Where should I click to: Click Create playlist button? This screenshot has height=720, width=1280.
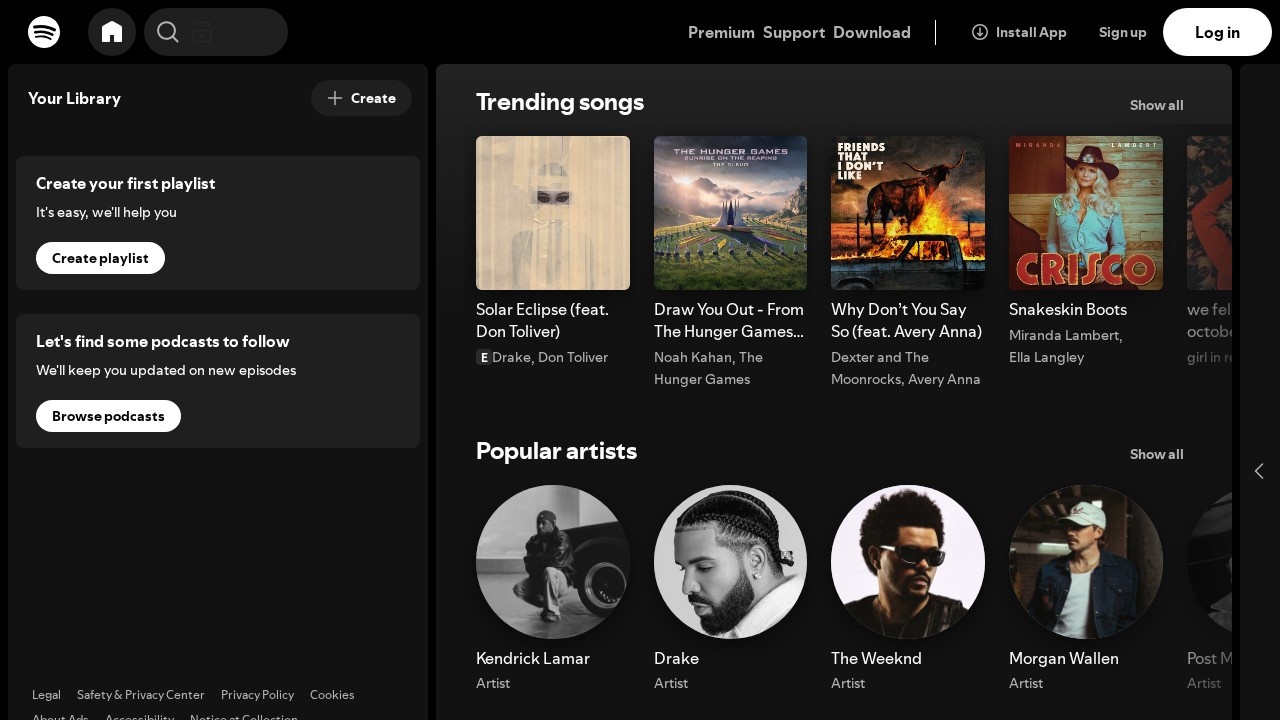[100, 258]
